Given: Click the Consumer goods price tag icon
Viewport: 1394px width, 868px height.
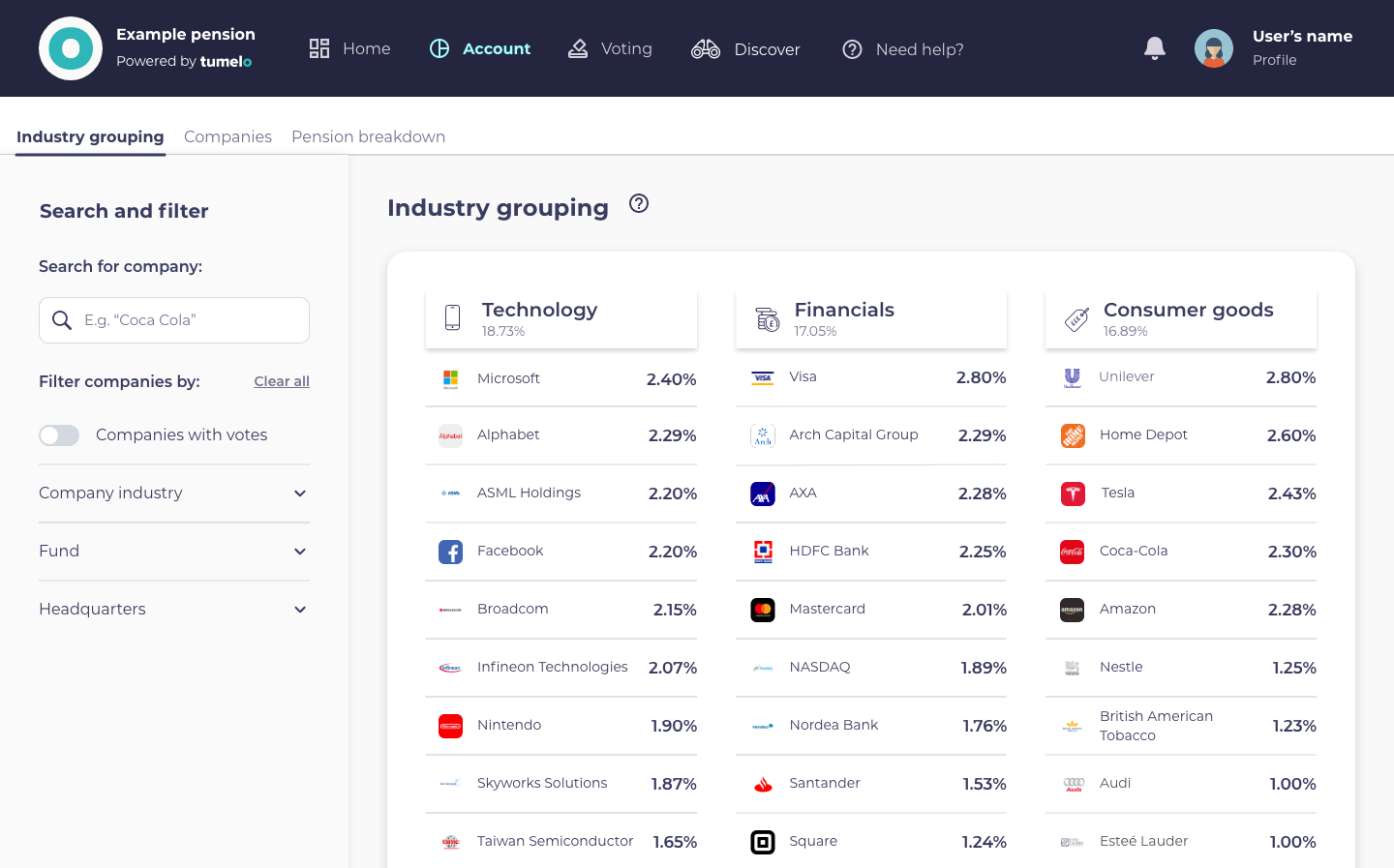Looking at the screenshot, I should [x=1076, y=319].
